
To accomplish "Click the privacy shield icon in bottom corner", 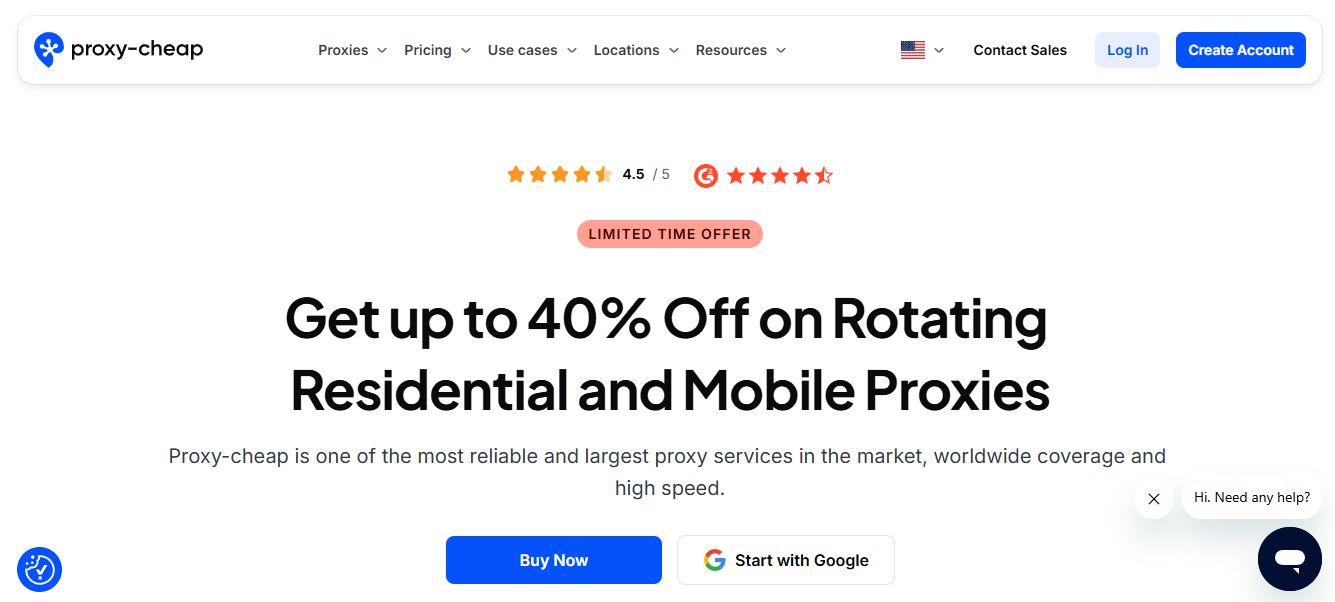I will click(39, 569).
